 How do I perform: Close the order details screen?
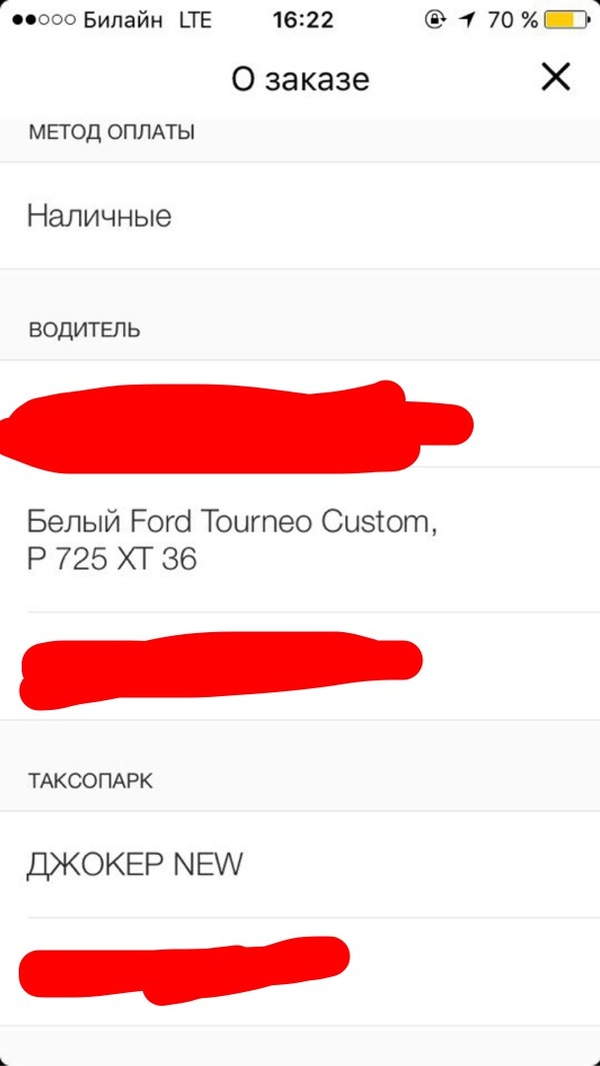tap(555, 77)
